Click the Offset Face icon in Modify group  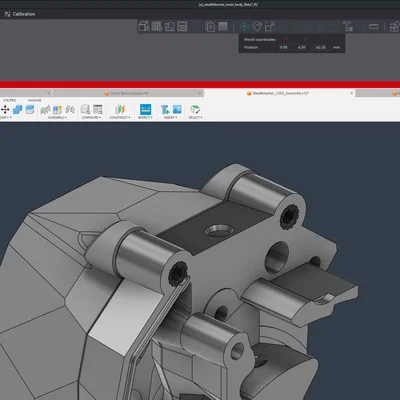click(x=30, y=109)
